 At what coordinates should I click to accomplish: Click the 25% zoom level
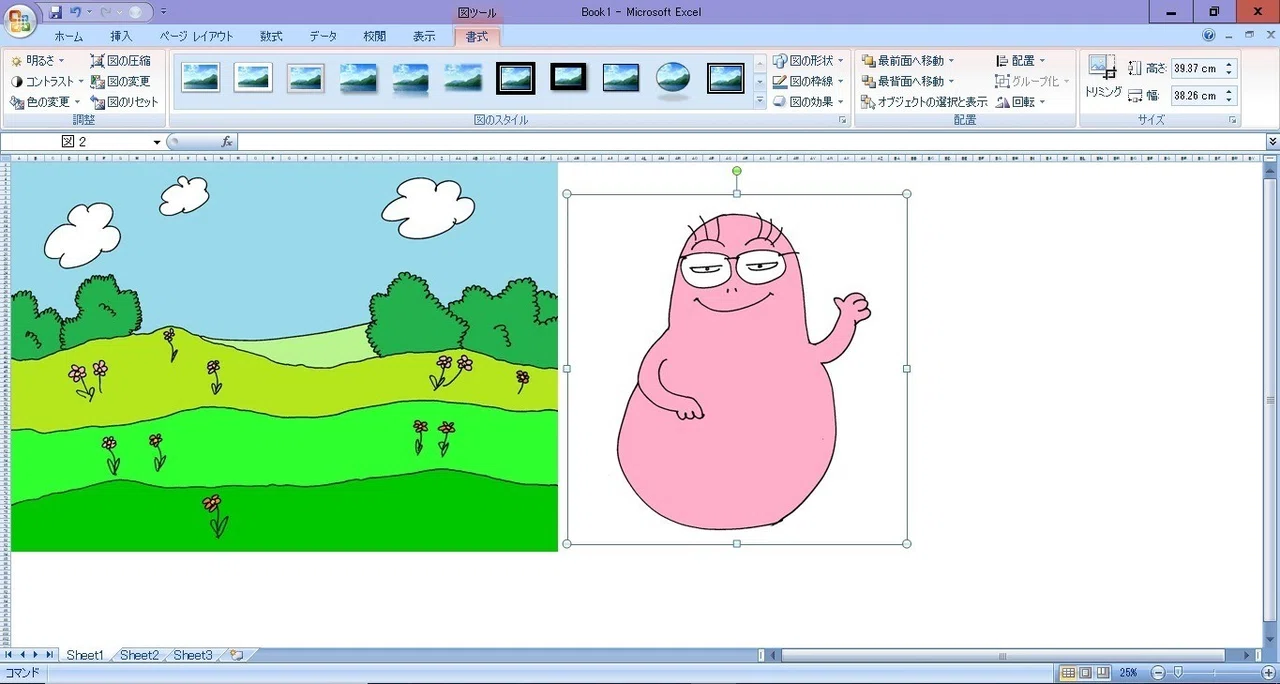click(x=1128, y=673)
